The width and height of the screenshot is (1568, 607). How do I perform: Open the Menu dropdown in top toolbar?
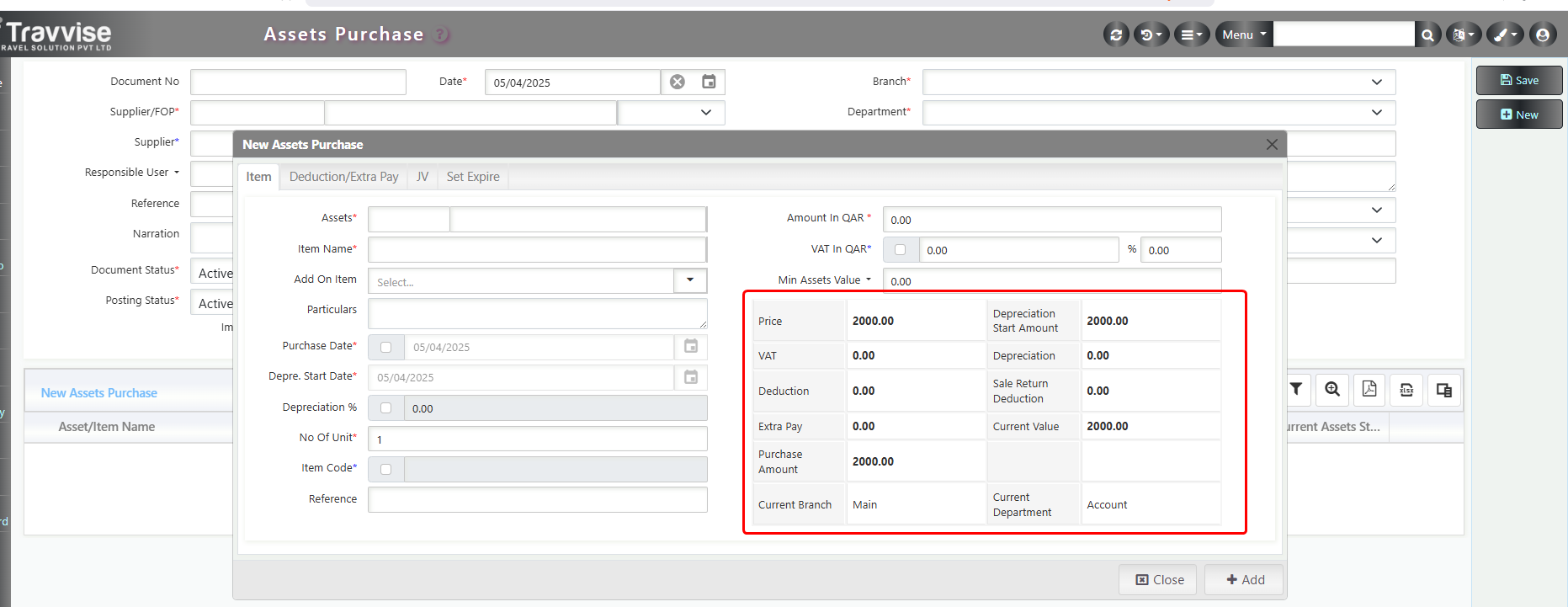point(1244,35)
